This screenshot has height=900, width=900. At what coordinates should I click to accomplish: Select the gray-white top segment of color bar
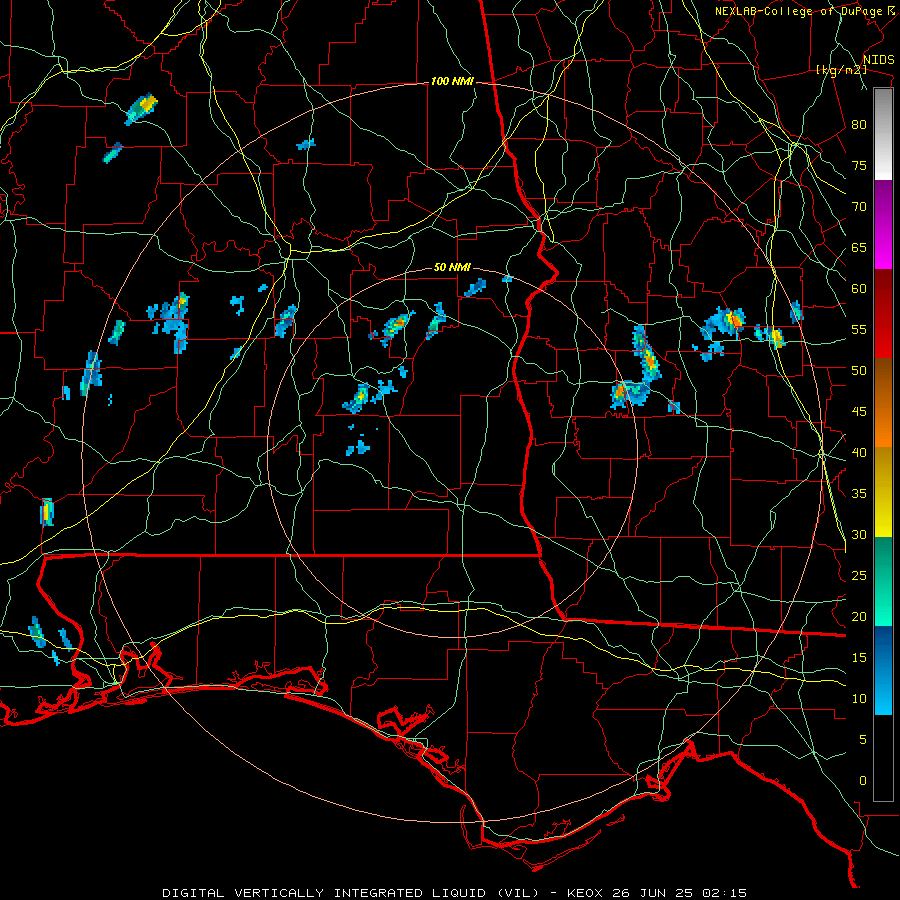(x=883, y=134)
